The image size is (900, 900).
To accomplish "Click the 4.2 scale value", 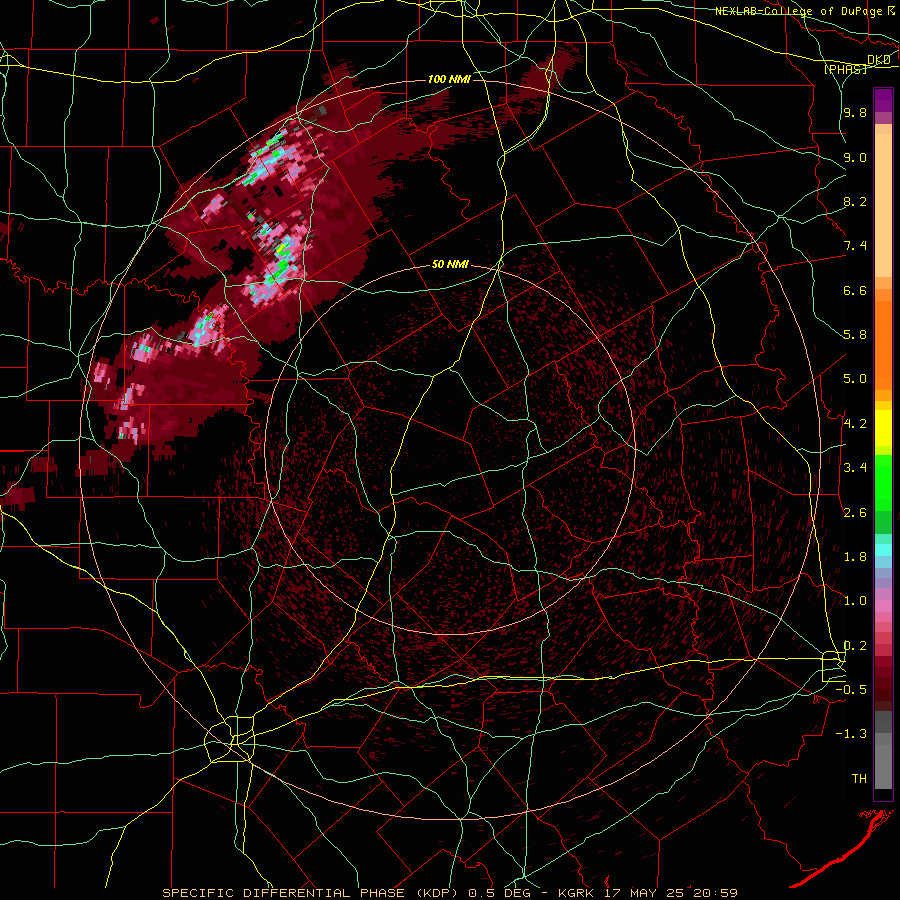I will pyautogui.click(x=855, y=424).
